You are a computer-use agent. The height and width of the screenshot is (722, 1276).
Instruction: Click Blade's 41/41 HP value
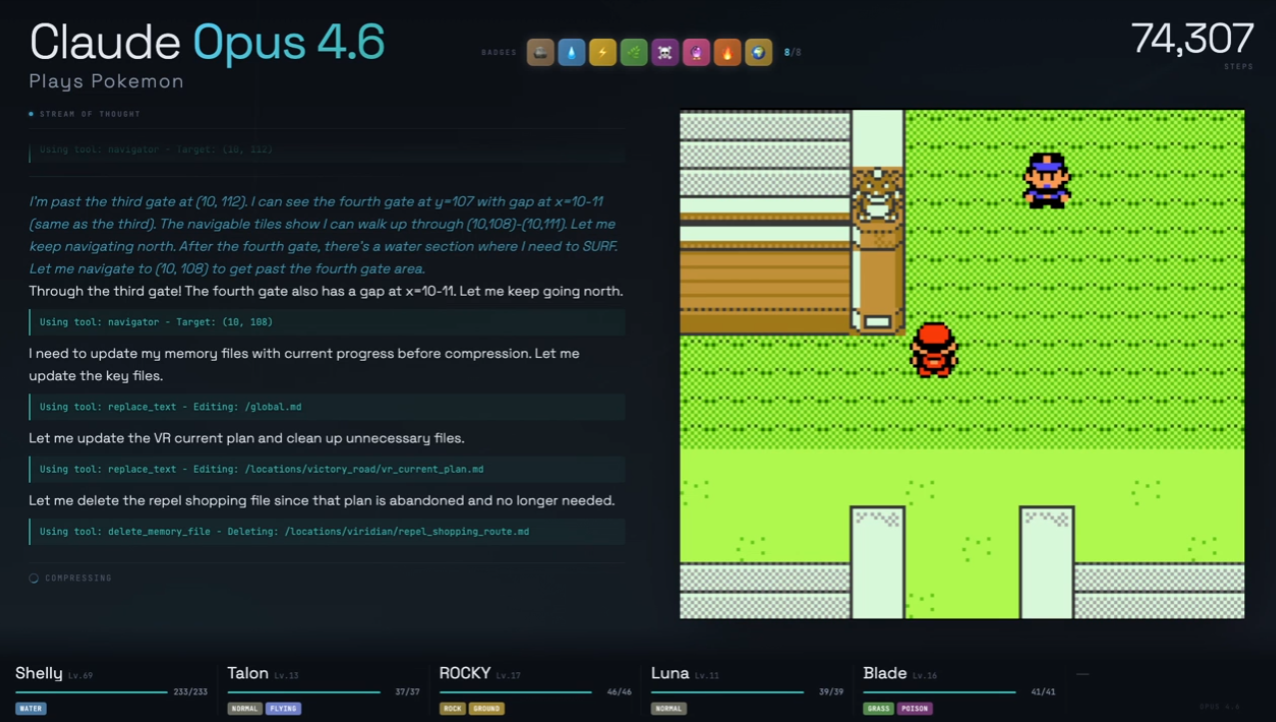(x=1044, y=692)
